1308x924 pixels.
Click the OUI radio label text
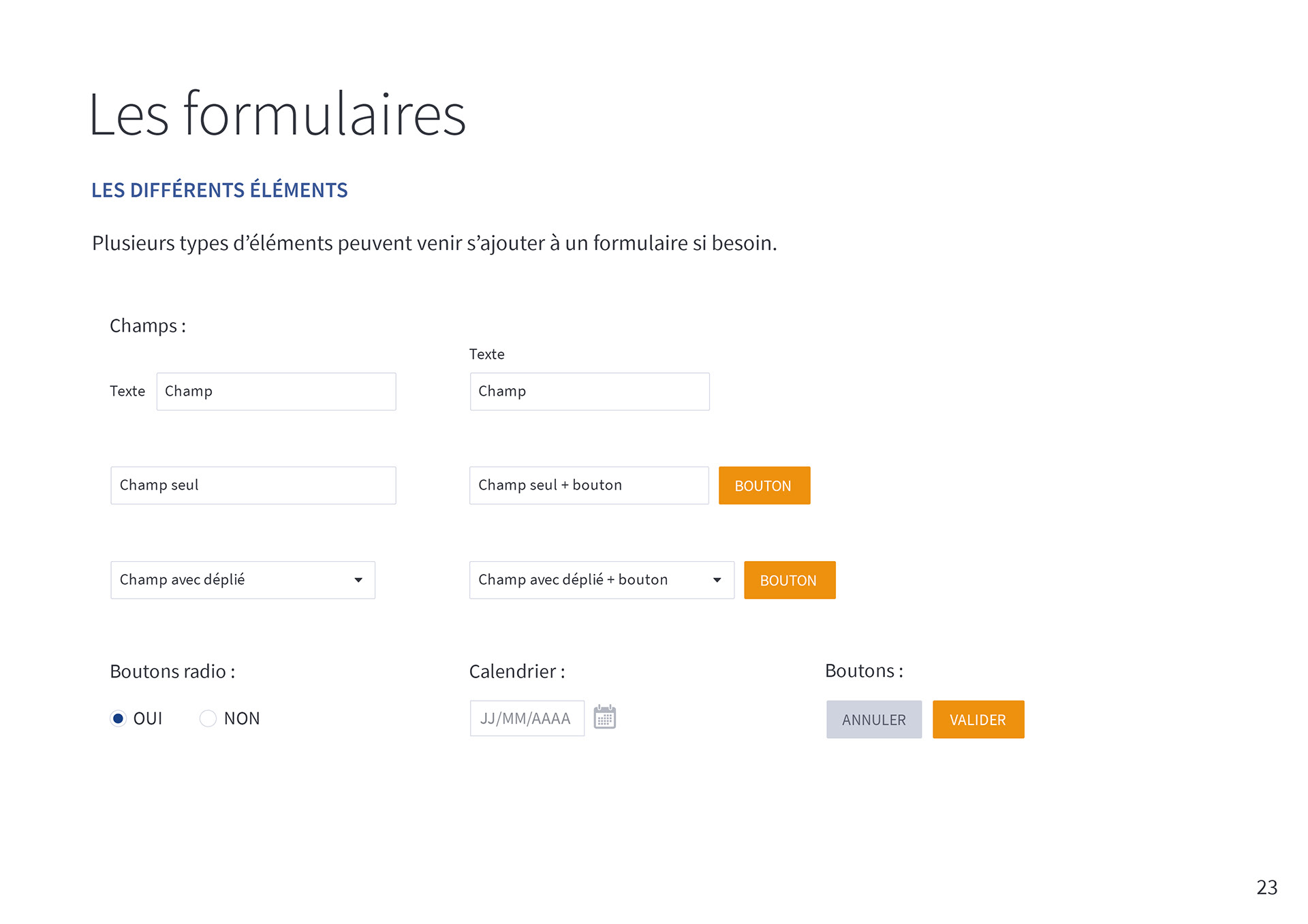(x=148, y=718)
